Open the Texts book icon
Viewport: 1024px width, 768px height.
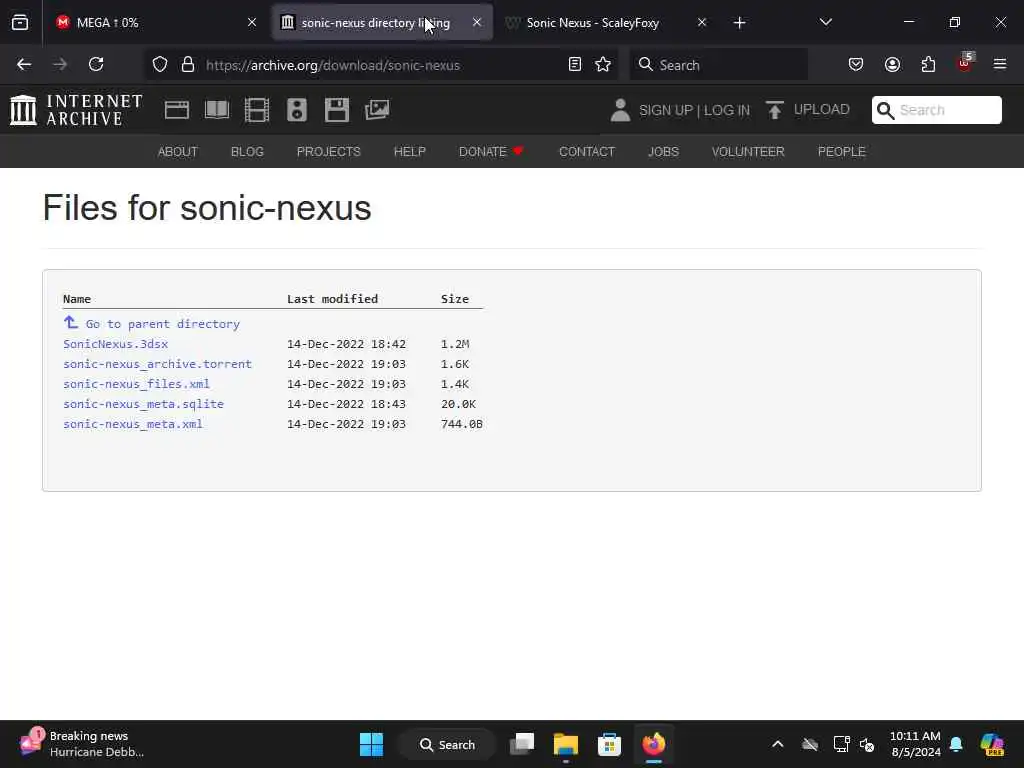217,110
